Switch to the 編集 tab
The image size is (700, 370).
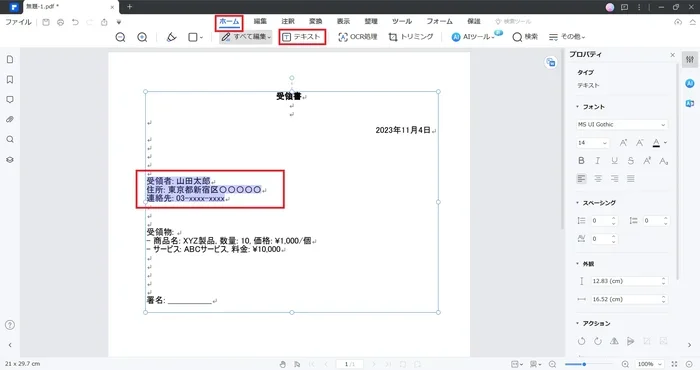coord(260,21)
